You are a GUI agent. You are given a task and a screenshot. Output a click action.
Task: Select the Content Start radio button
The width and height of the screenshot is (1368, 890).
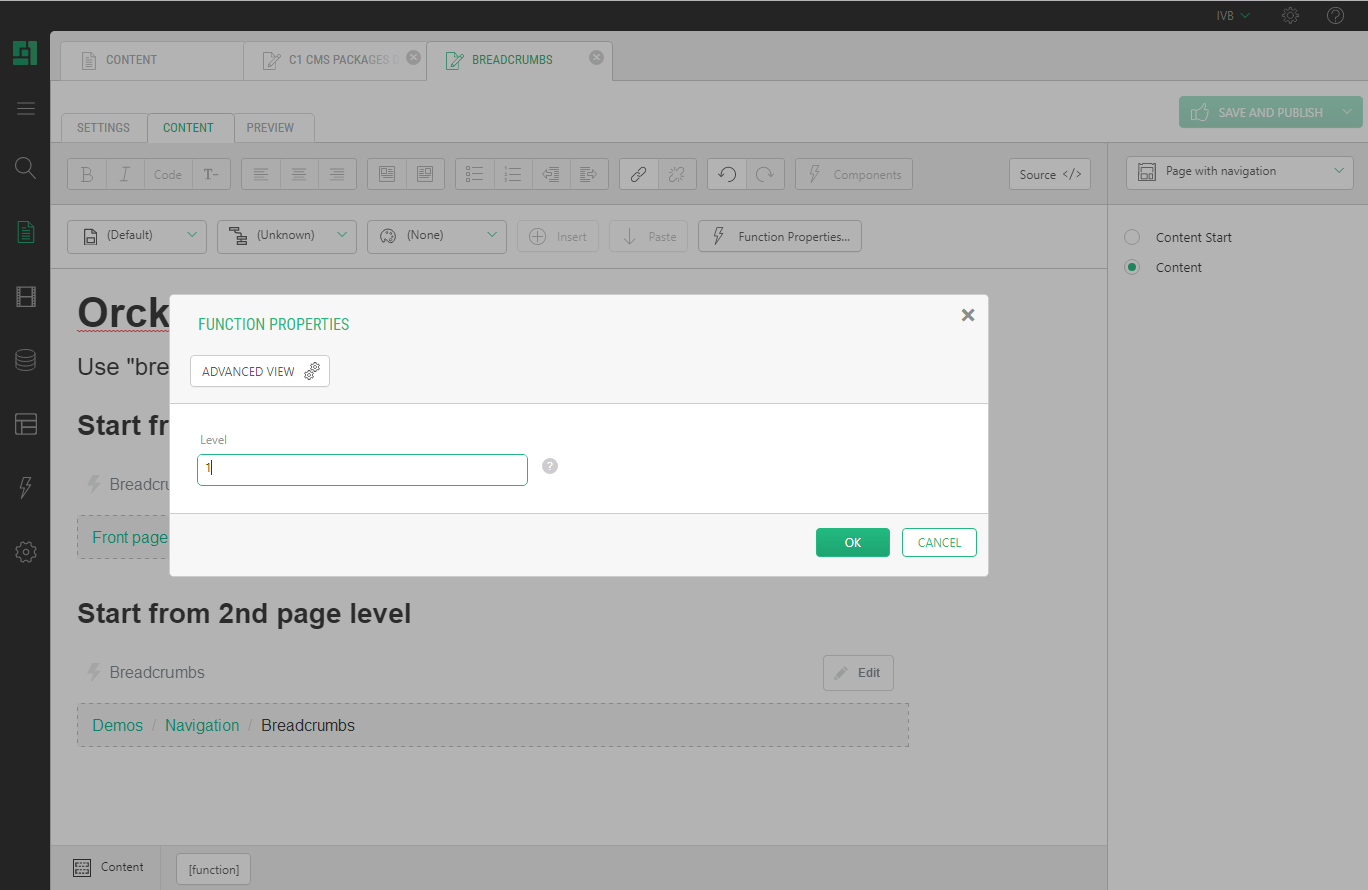(x=1132, y=237)
